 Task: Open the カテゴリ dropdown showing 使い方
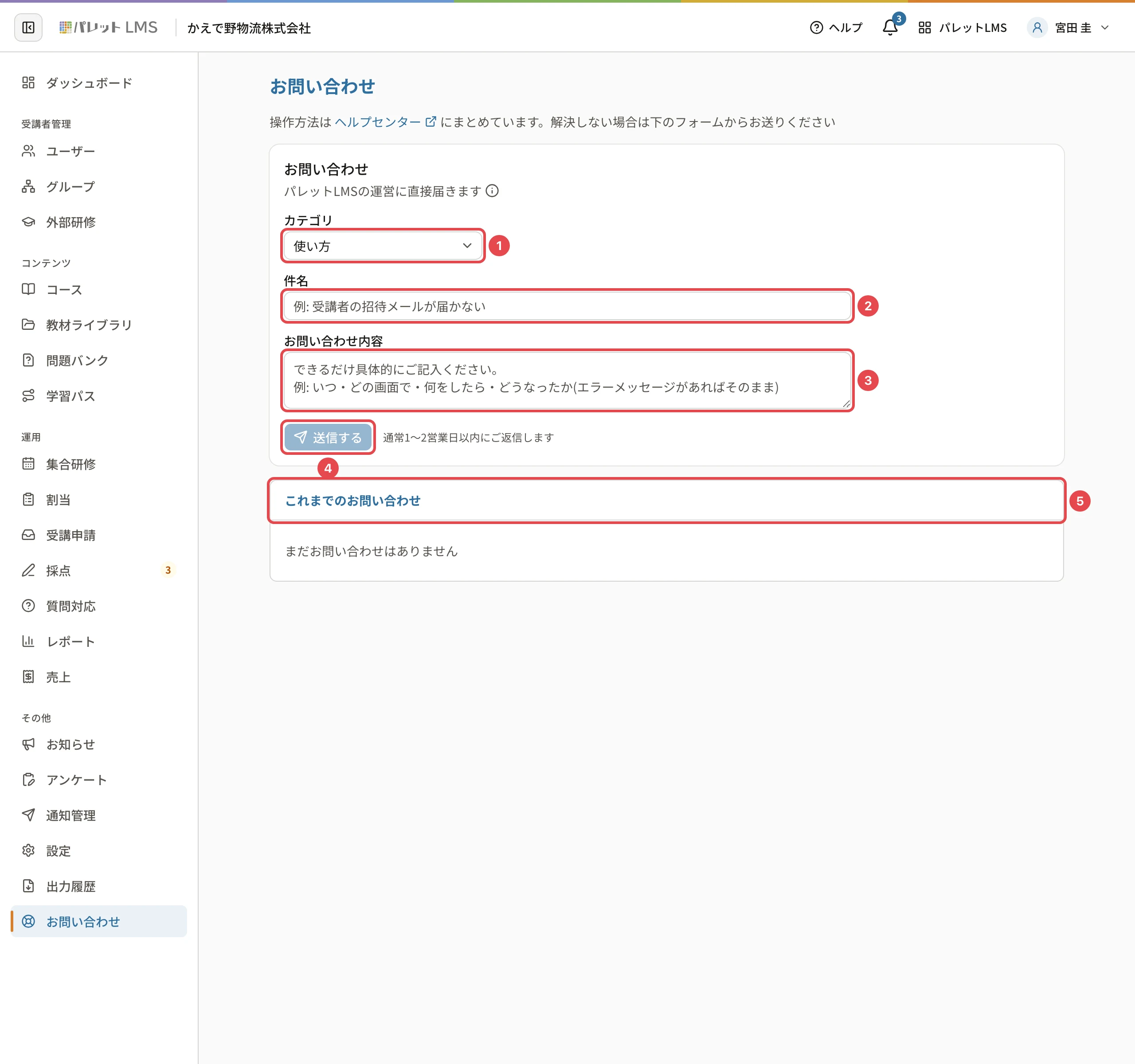383,246
